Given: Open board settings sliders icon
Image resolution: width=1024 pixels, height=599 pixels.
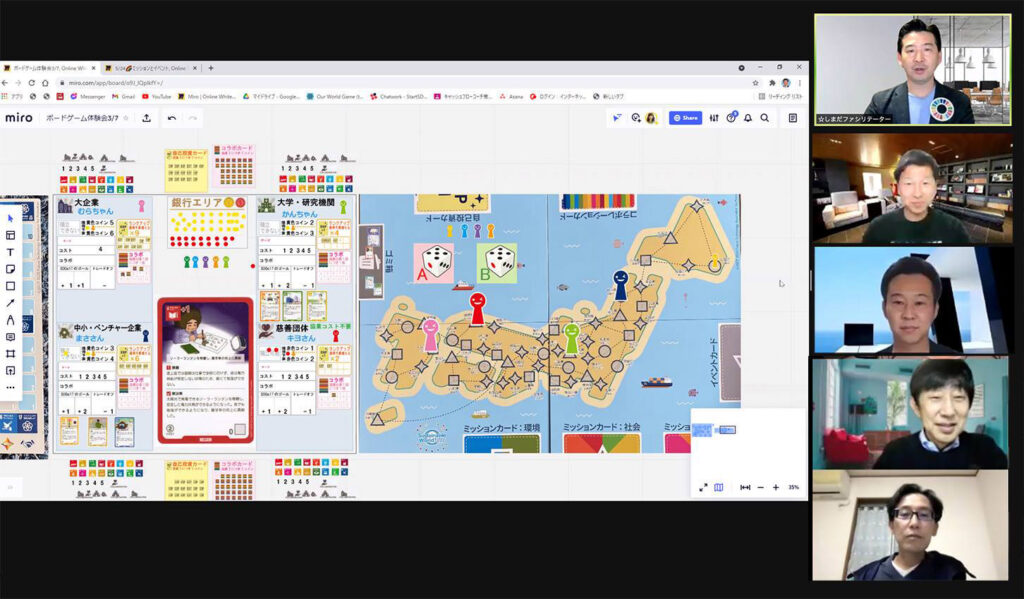Looking at the screenshot, I should coord(714,118).
